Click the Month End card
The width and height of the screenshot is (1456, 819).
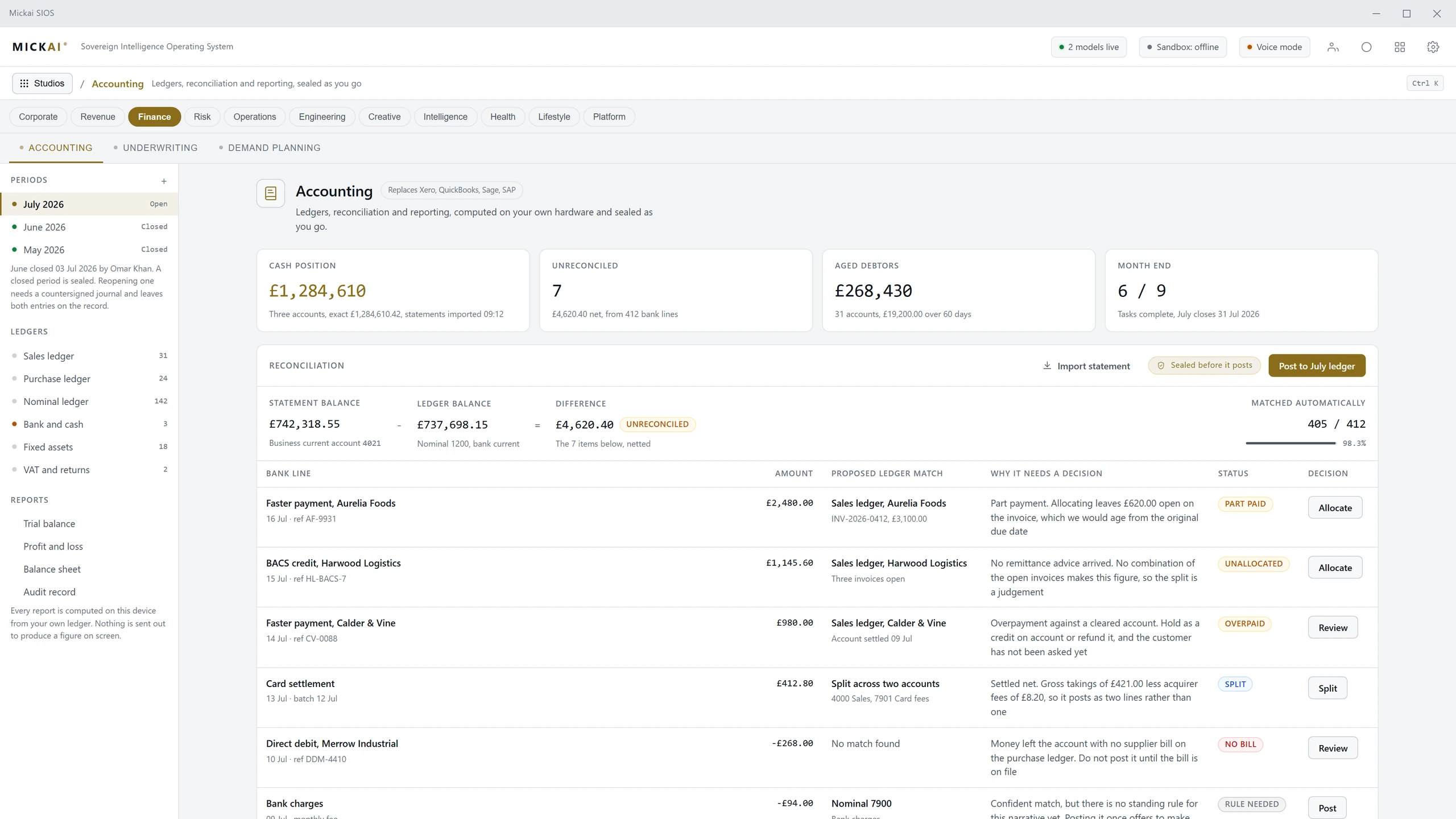pos(1241,291)
